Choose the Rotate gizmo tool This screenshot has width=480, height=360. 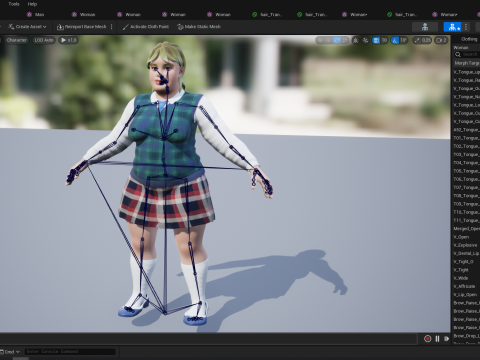[337, 40]
